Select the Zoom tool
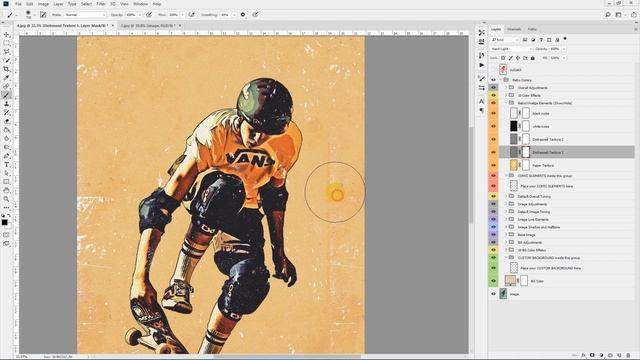Screen dimensions: 640x360 (x=6, y=199)
